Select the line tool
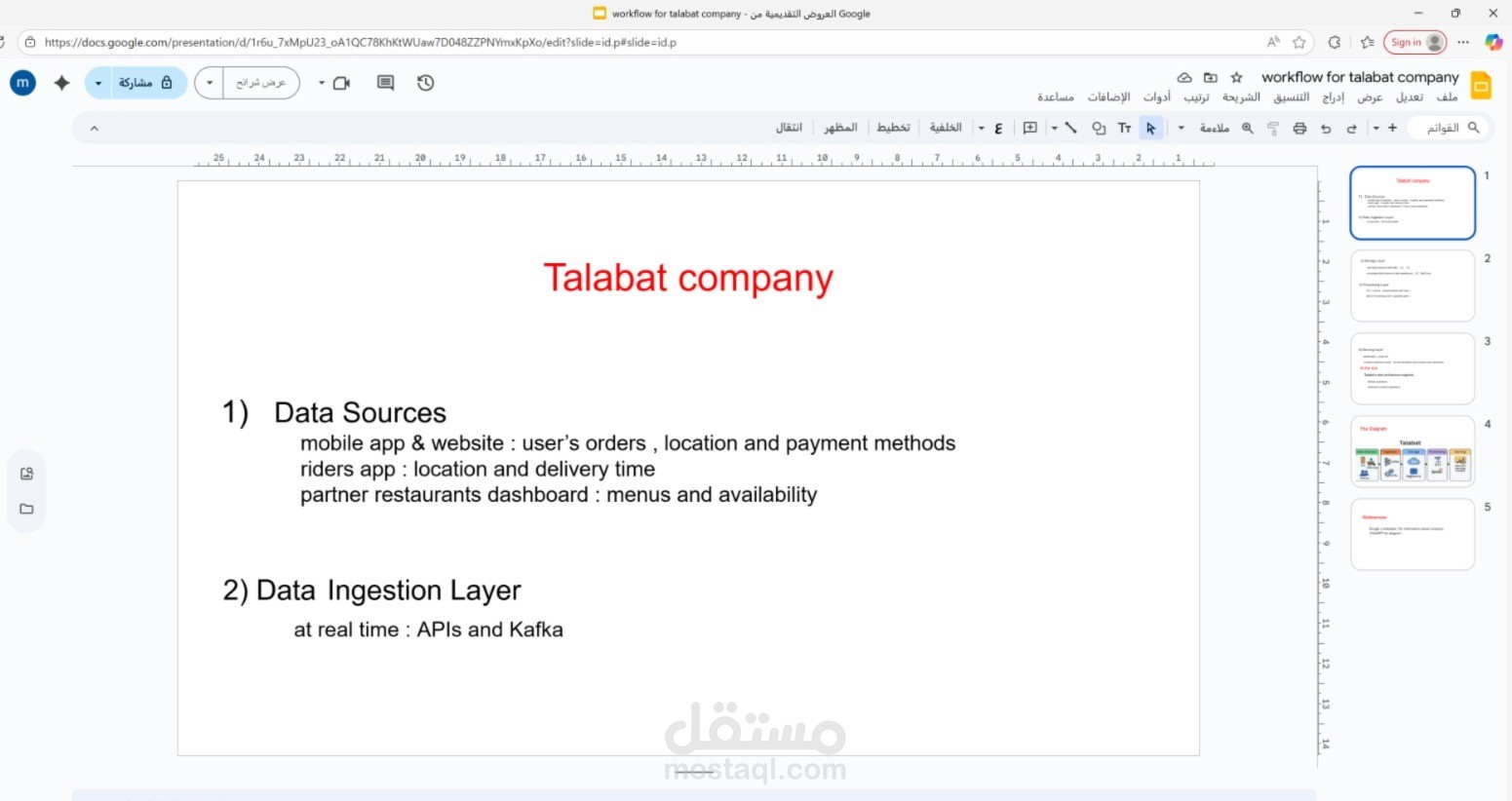Image resolution: width=1512 pixels, height=801 pixels. pyautogui.click(x=1070, y=128)
